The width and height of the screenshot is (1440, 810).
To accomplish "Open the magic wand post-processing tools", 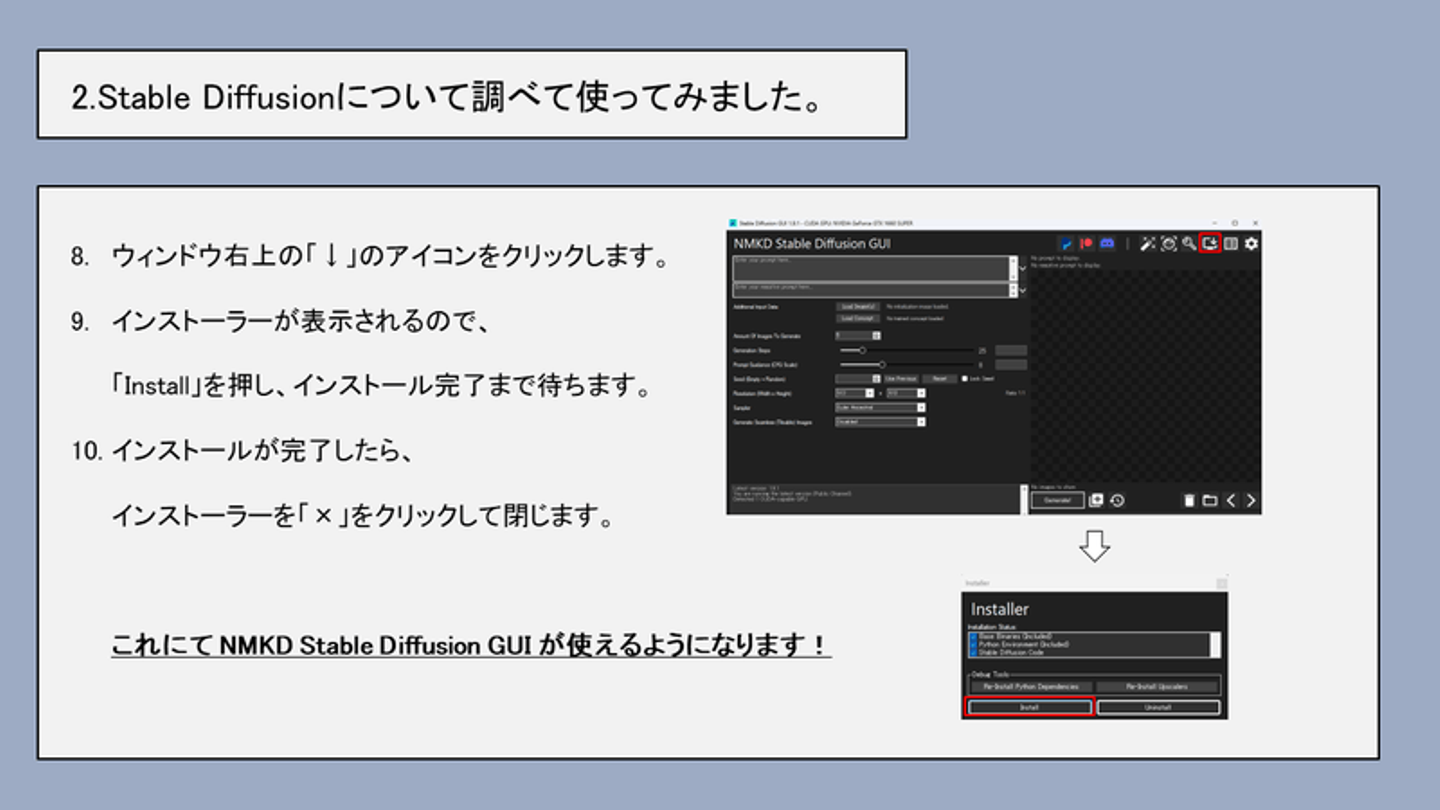I will [1147, 243].
